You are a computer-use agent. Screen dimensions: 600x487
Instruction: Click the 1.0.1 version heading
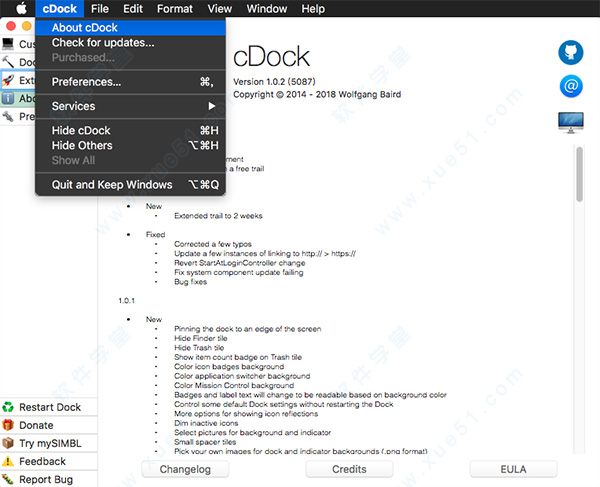click(127, 301)
